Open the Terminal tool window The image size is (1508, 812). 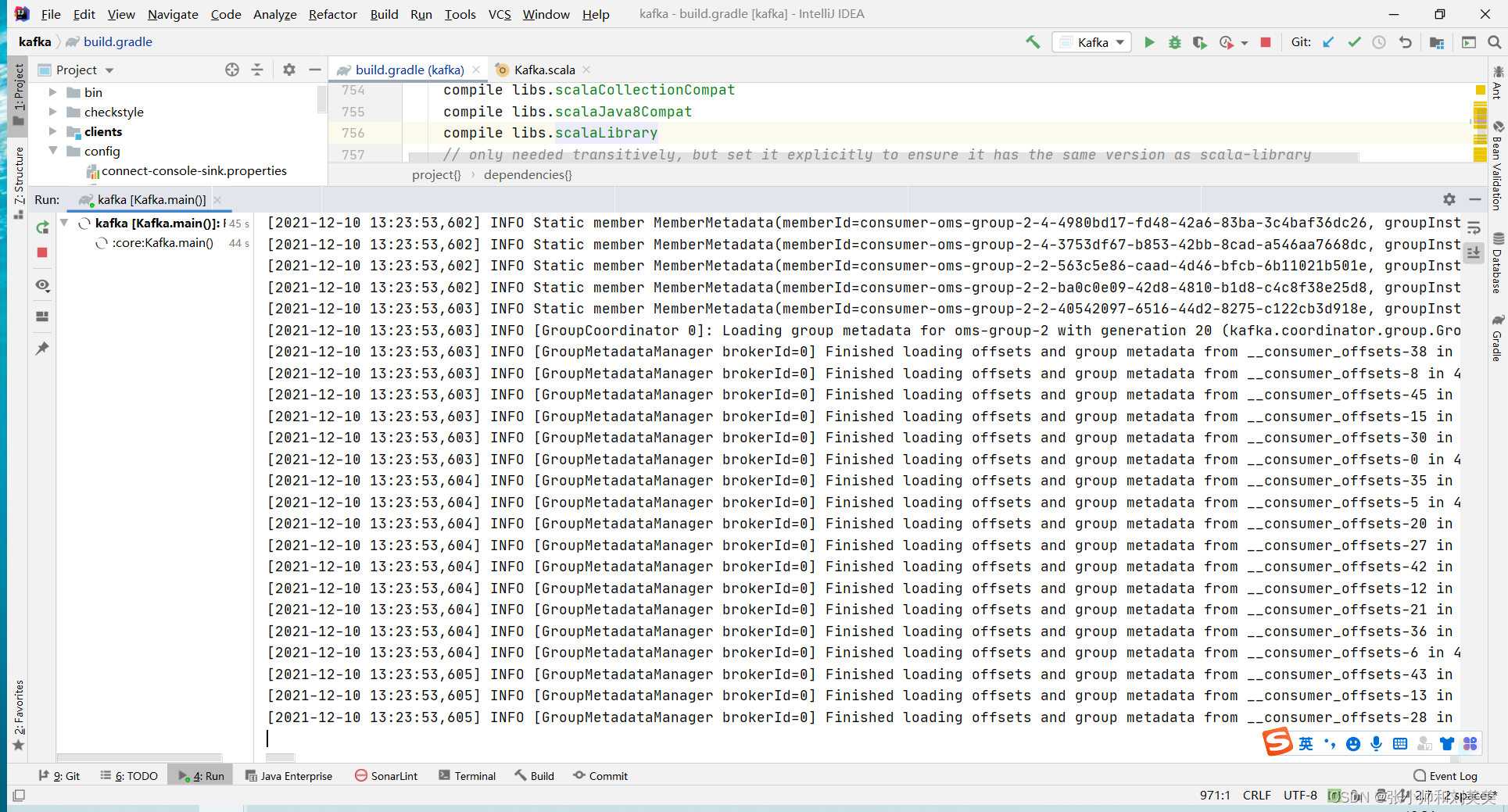click(x=467, y=776)
